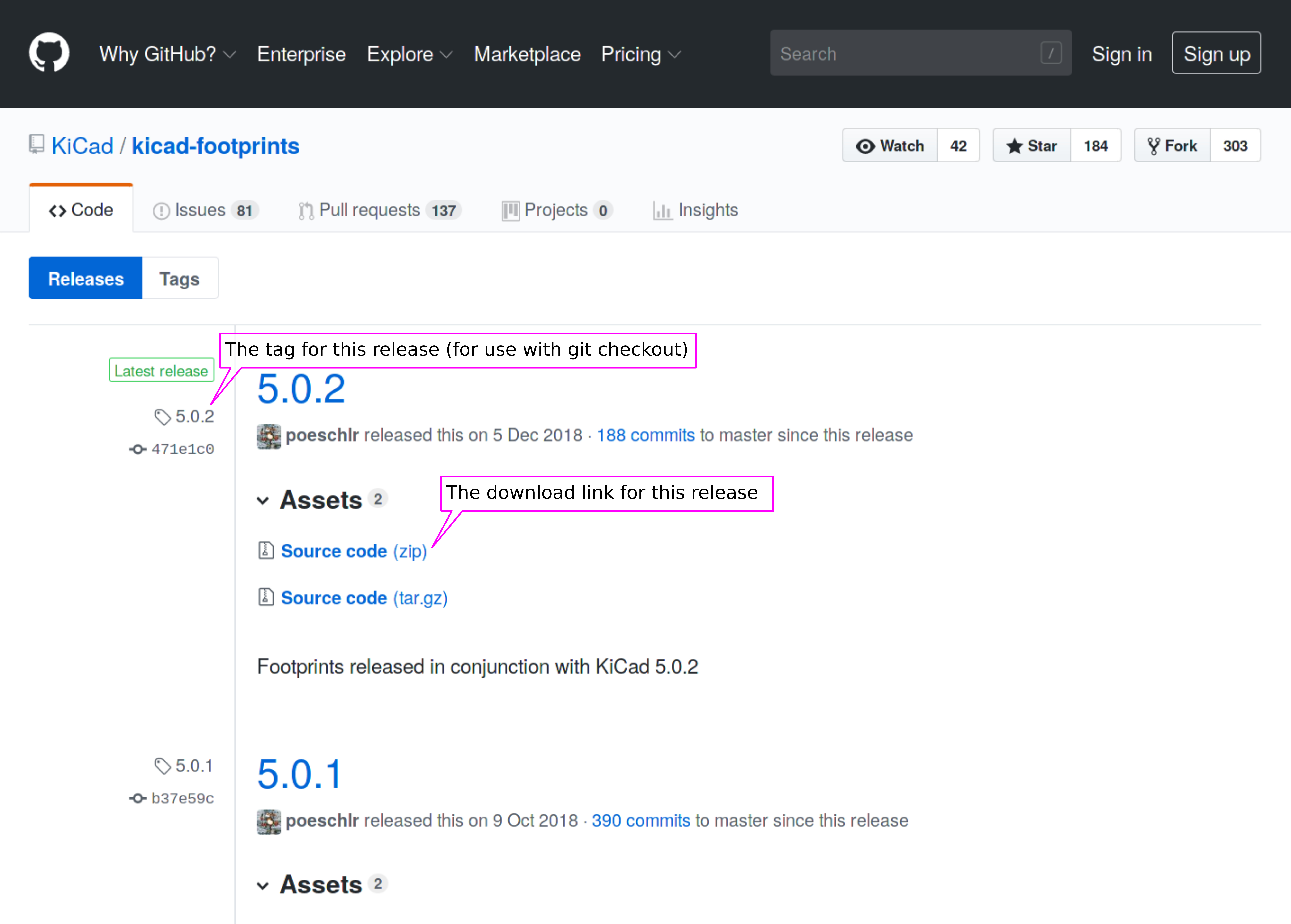Click the Star button

coord(1032,146)
